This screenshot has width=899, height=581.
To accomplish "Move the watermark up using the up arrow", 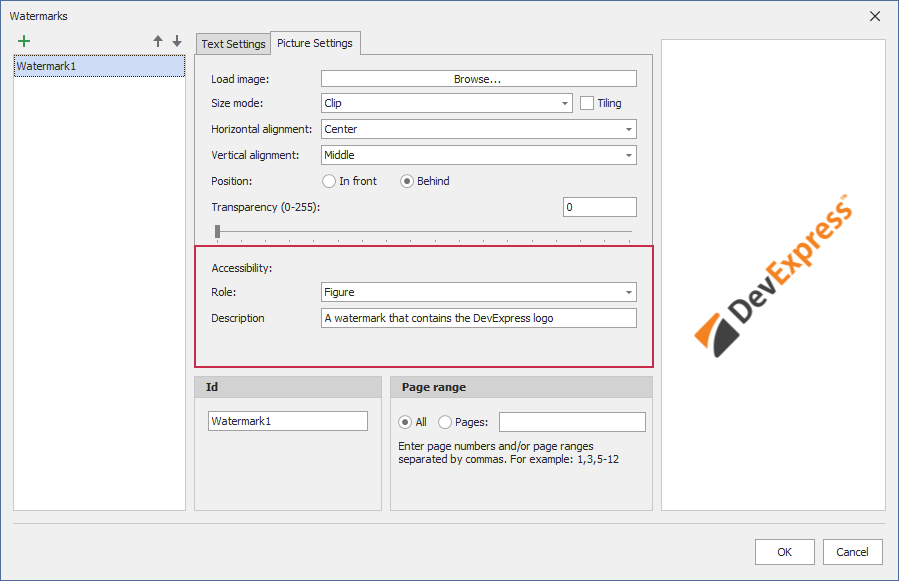I will (158, 41).
